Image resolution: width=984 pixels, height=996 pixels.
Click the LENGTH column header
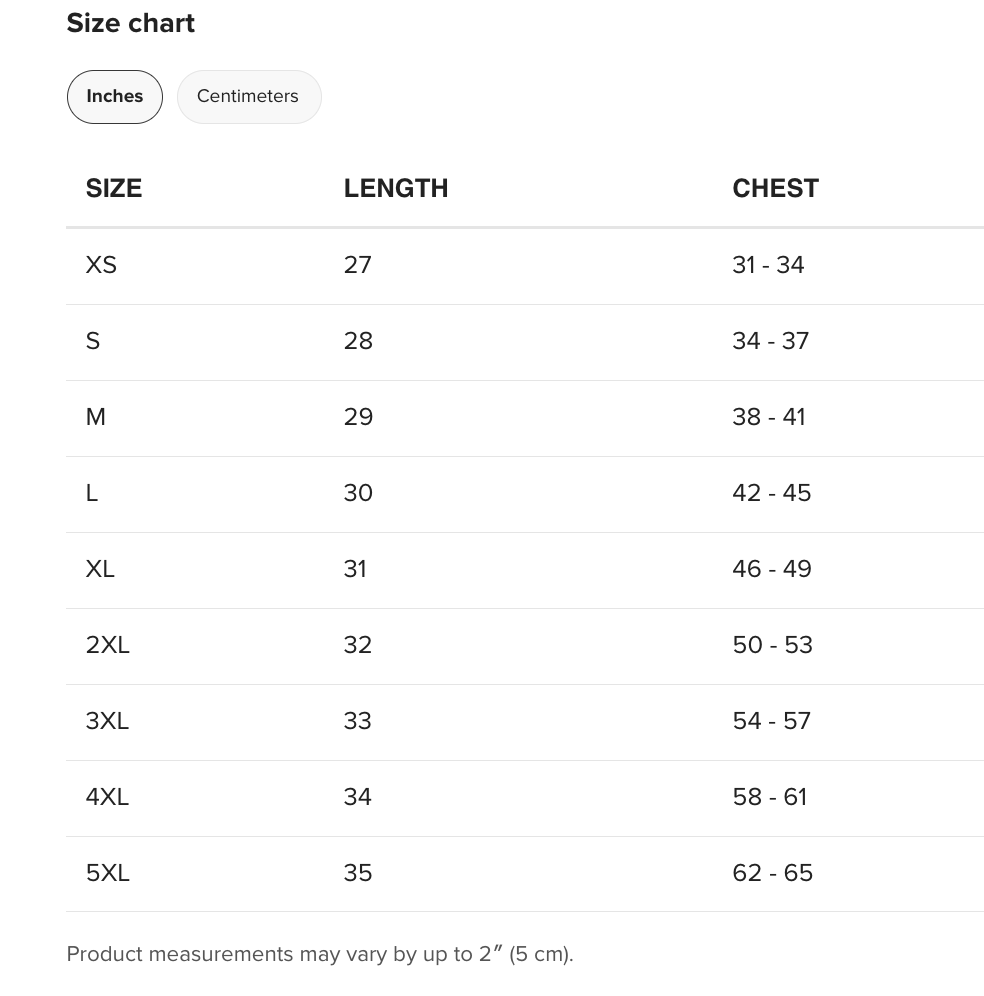[x=396, y=189]
